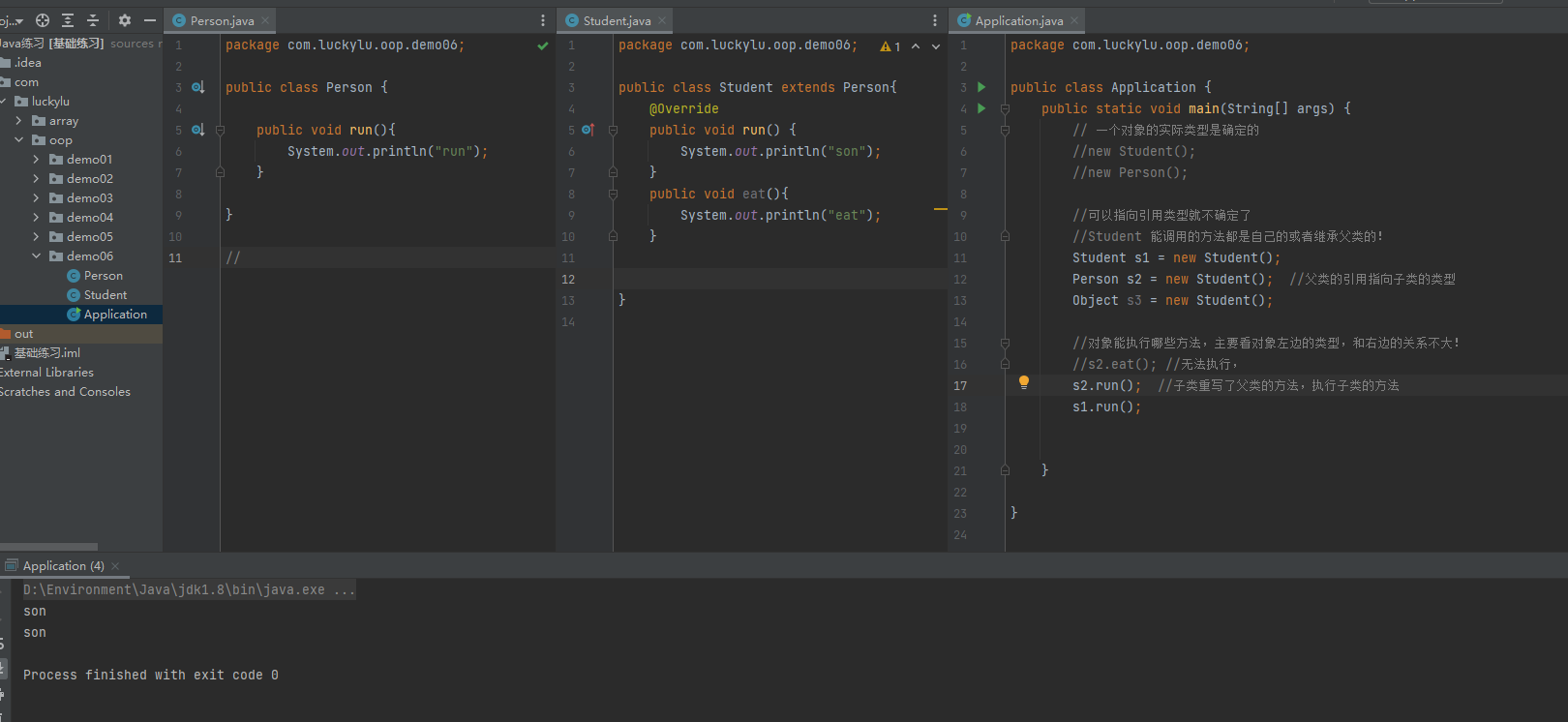This screenshot has width=1568, height=722.
Task: Click the @Override annotation in Student.java
Action: (683, 108)
